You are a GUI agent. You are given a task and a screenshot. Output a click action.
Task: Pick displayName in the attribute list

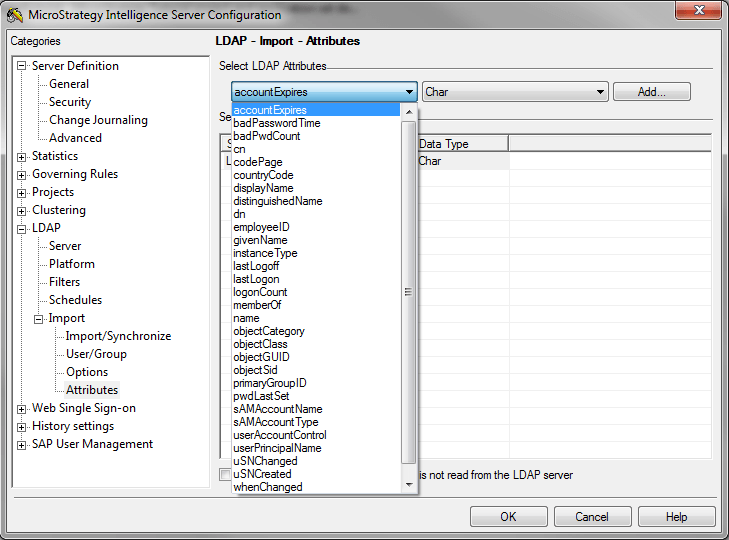click(316, 188)
